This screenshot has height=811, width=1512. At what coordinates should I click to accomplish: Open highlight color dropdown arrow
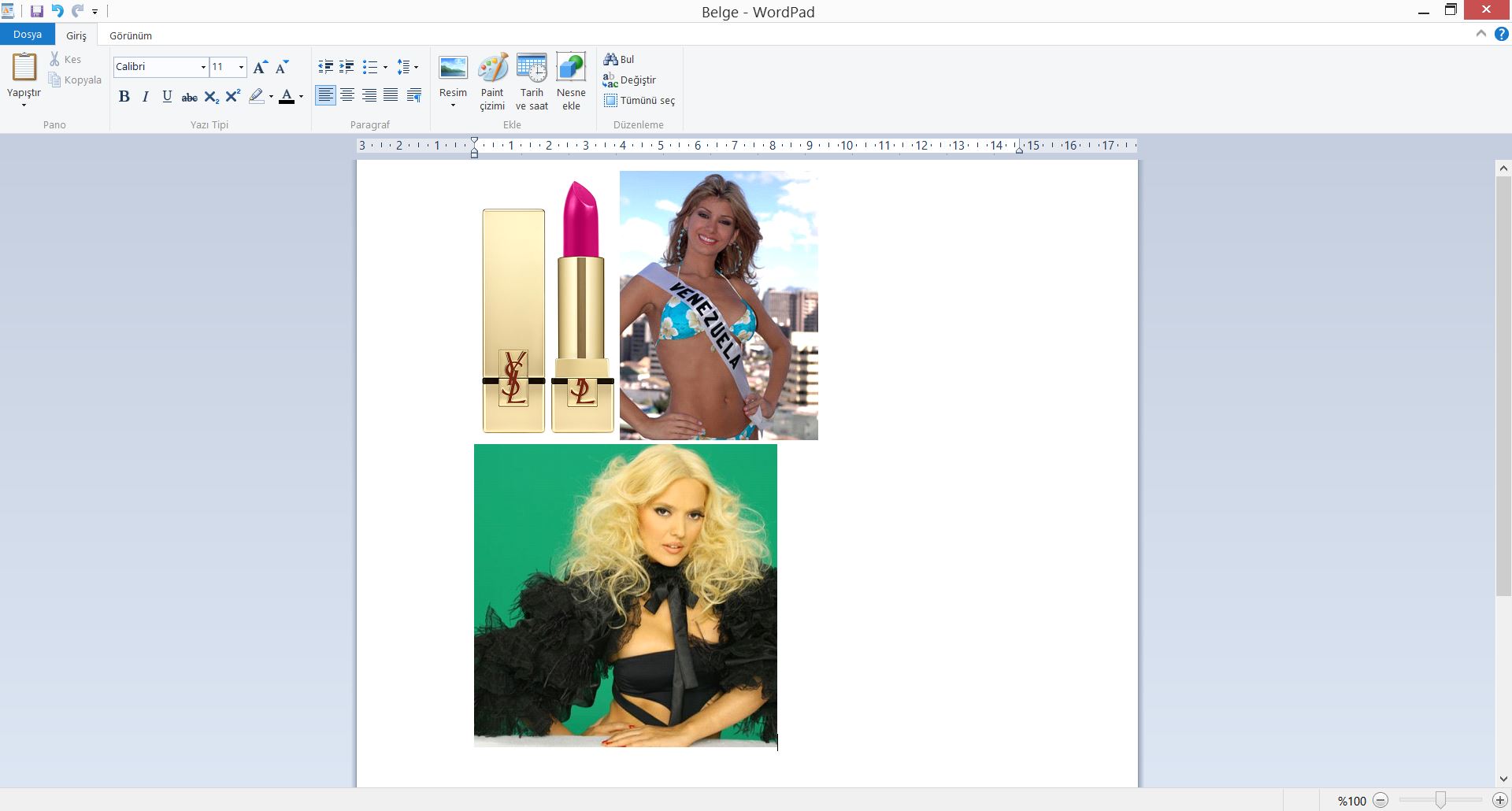[271, 97]
